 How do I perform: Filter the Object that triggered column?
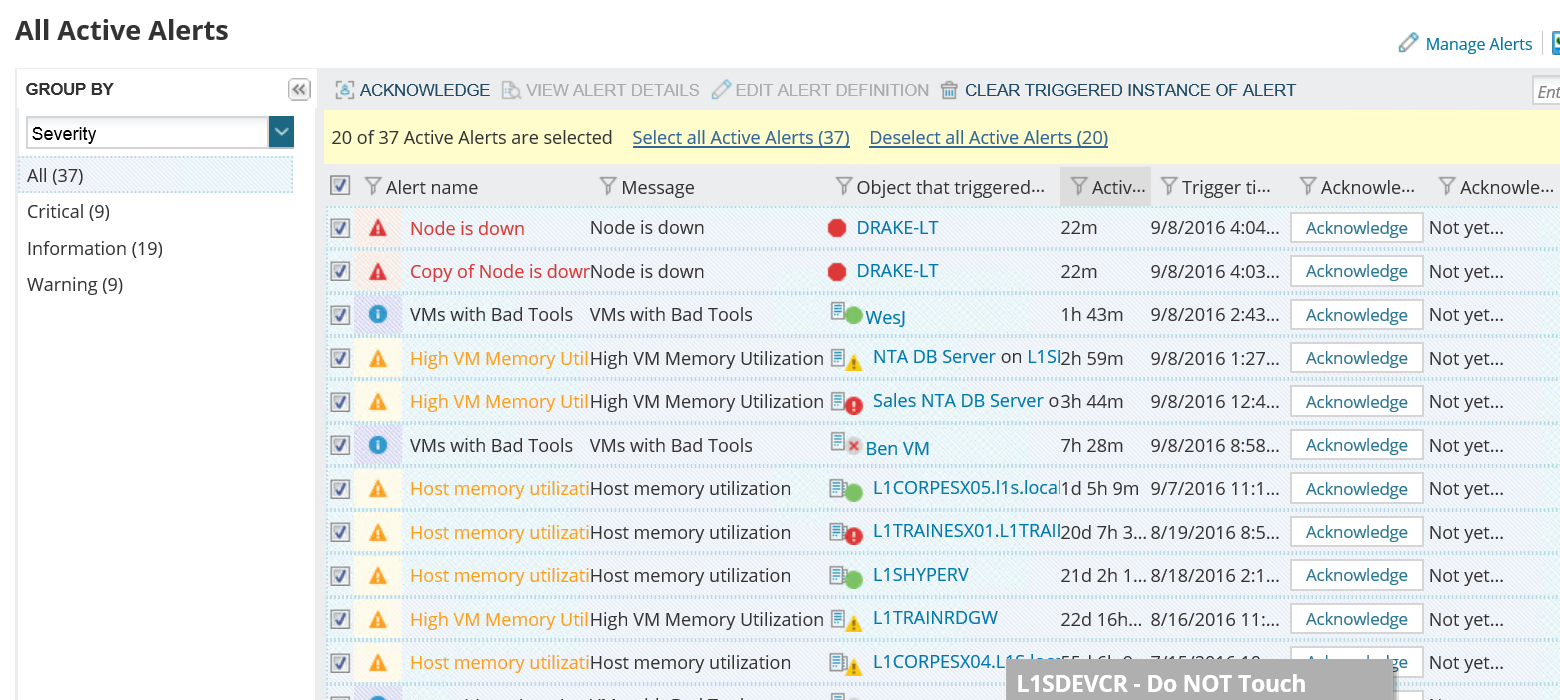tap(844, 186)
